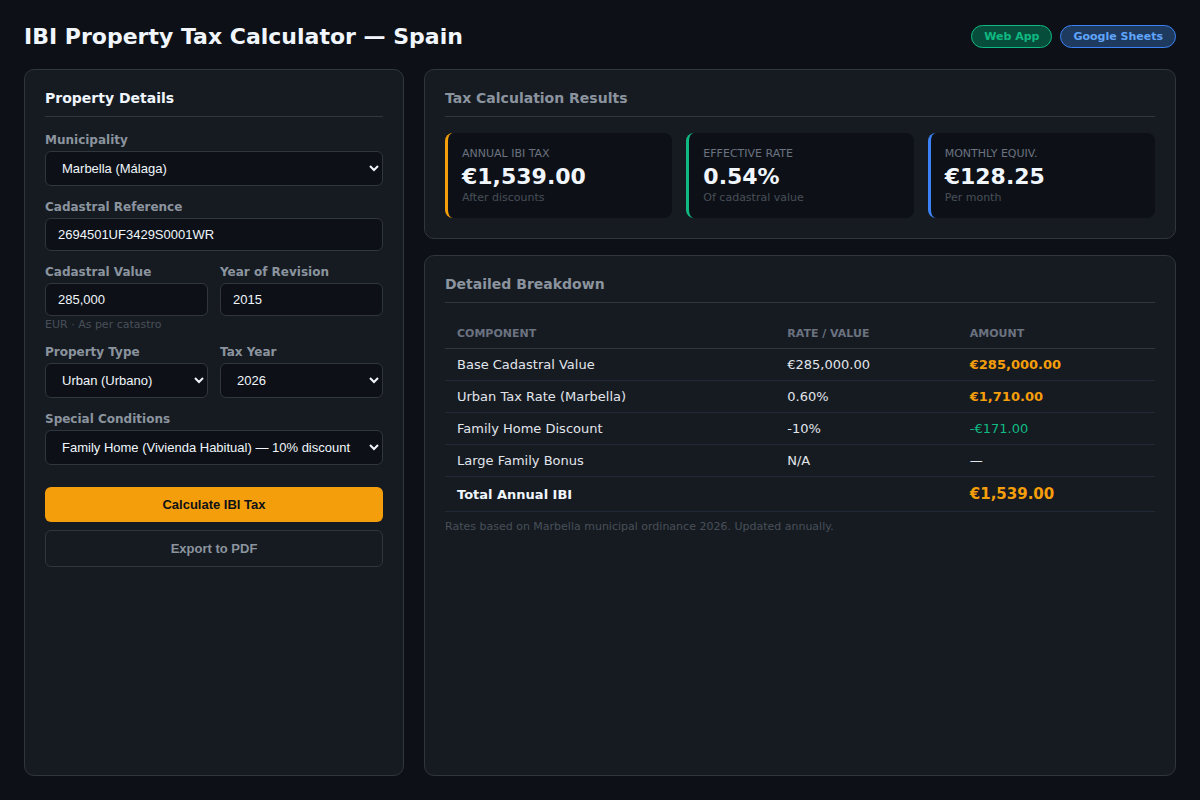This screenshot has width=1200, height=800.
Task: Switch to the Web App tab
Action: click(1011, 36)
